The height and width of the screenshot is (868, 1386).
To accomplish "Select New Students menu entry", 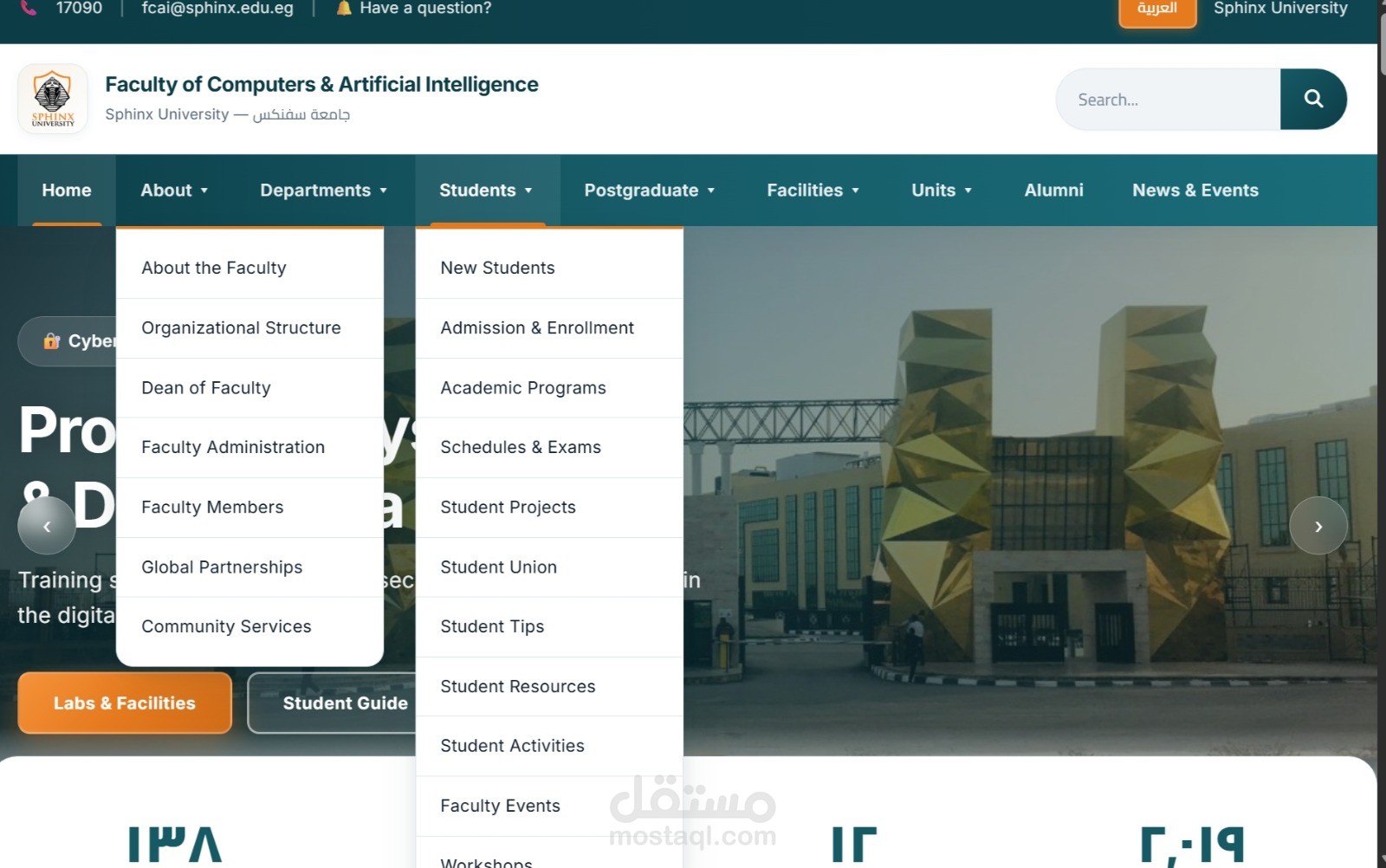I will click(549, 268).
